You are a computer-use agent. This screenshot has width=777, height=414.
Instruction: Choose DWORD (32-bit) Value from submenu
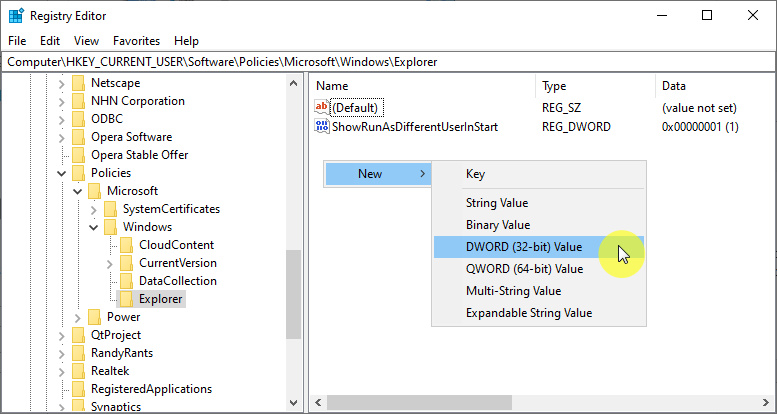click(524, 247)
